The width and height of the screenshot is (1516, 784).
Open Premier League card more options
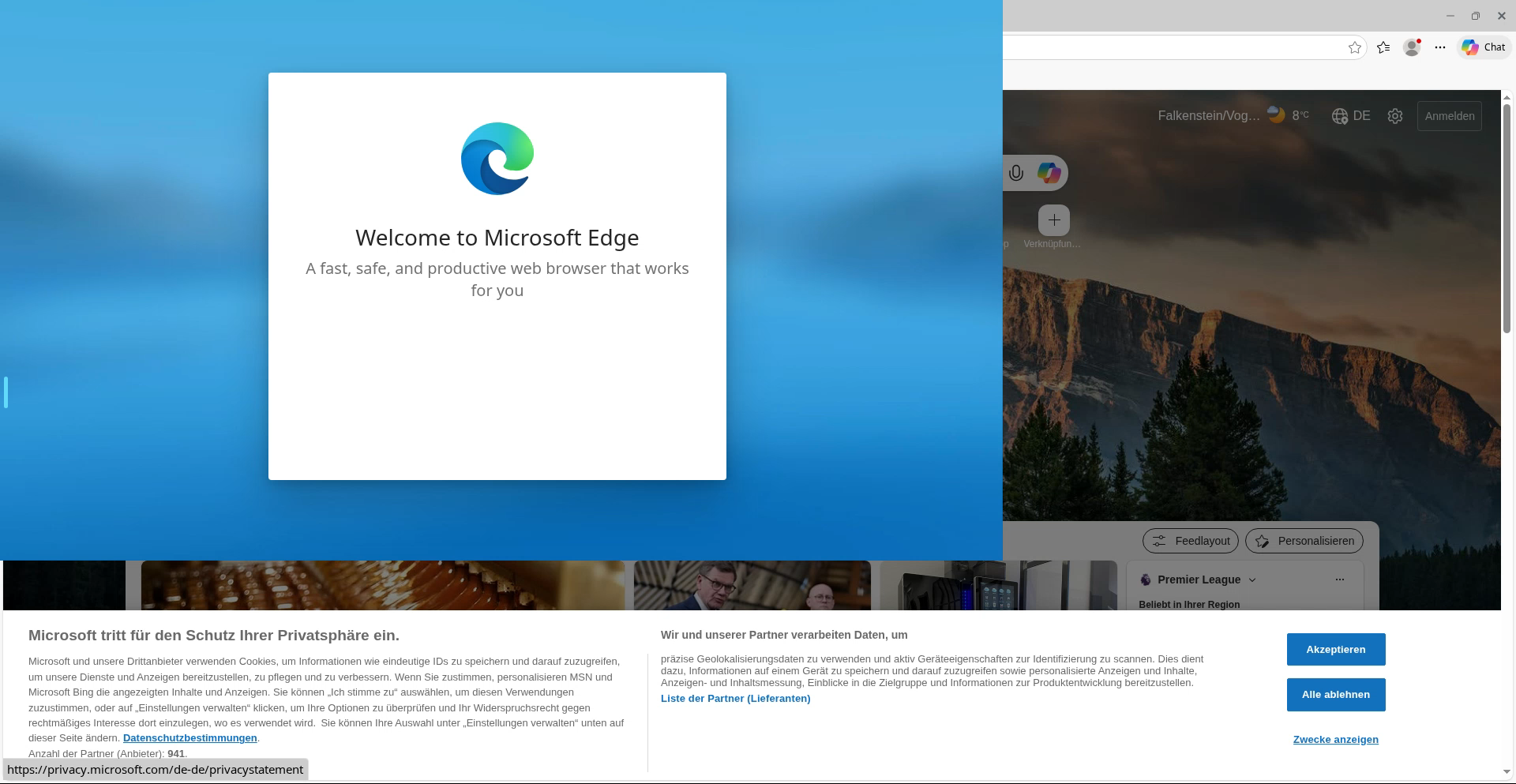coord(1339,580)
